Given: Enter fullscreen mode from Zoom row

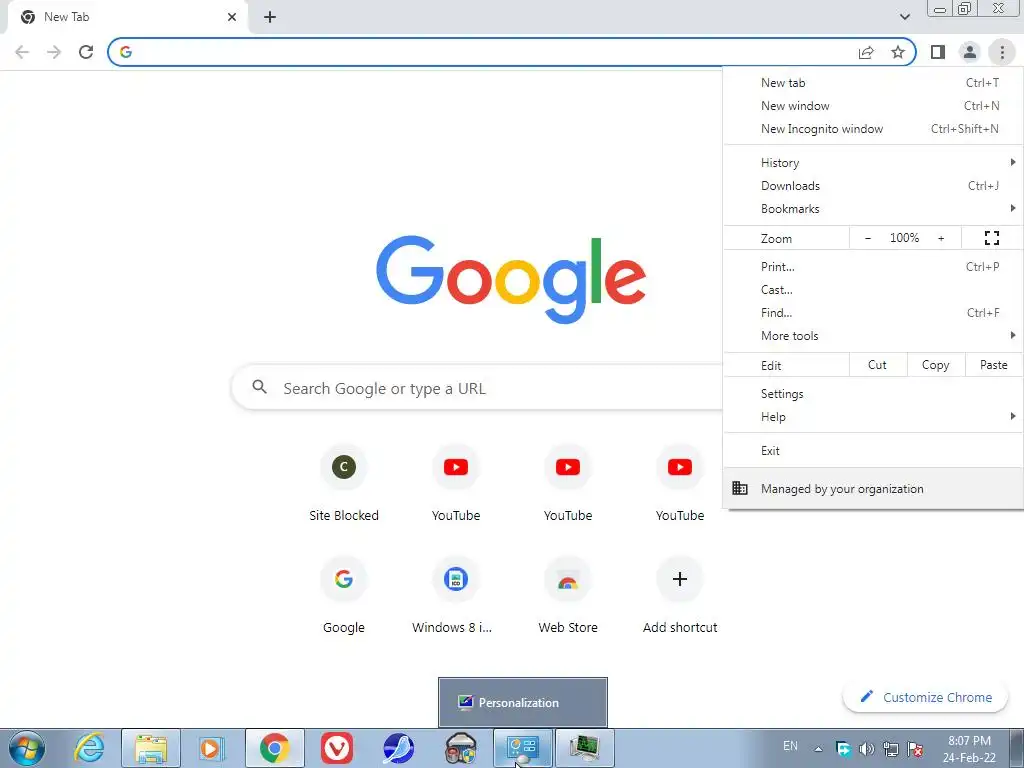Looking at the screenshot, I should [x=992, y=238].
